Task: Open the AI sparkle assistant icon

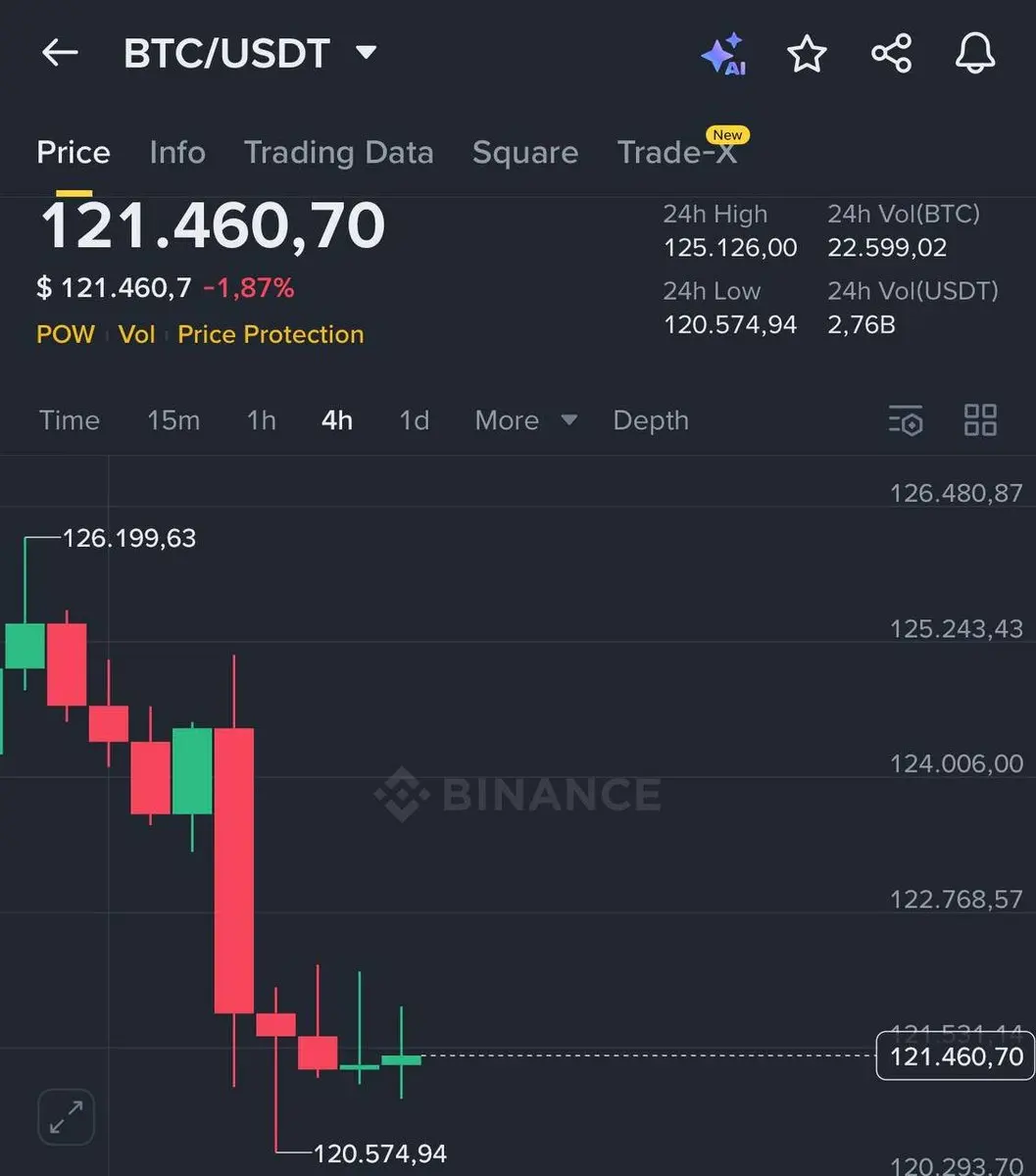Action: pyautogui.click(x=724, y=54)
